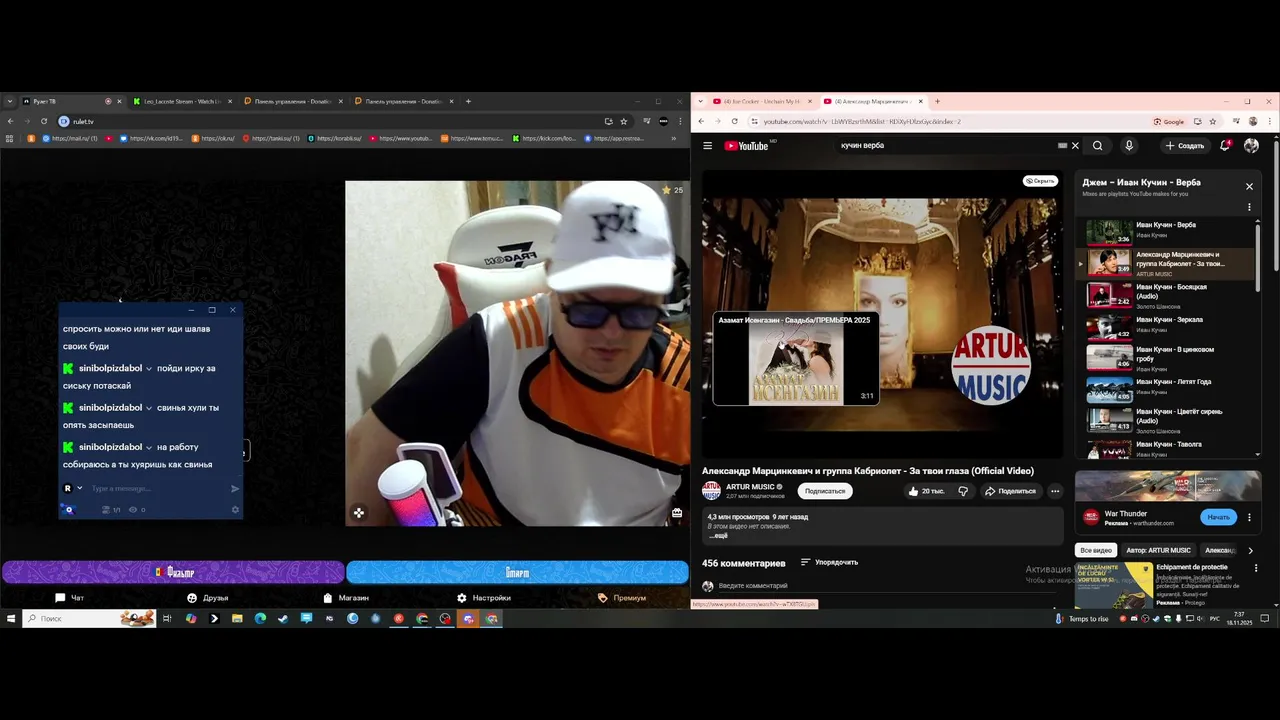The height and width of the screenshot is (720, 1280).
Task: Clear the YouTube search query with X
Action: tap(1075, 146)
